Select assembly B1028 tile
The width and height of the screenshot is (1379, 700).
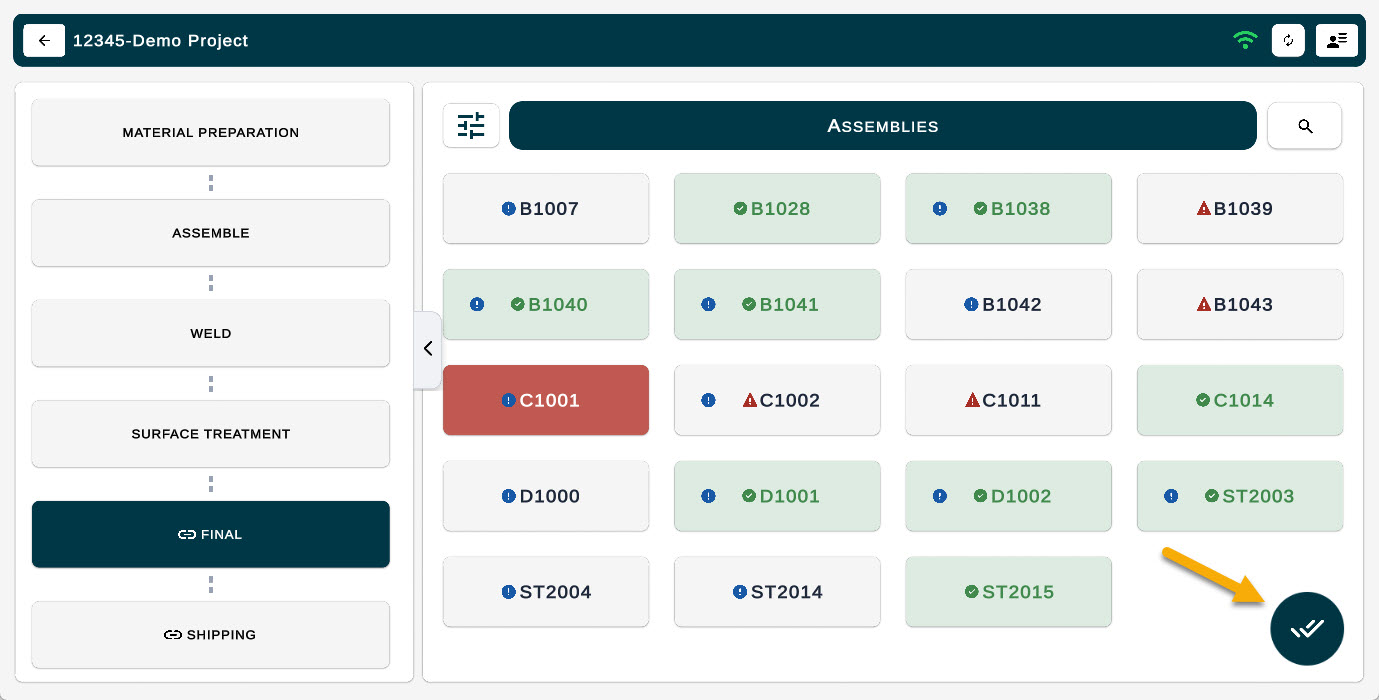coord(777,209)
